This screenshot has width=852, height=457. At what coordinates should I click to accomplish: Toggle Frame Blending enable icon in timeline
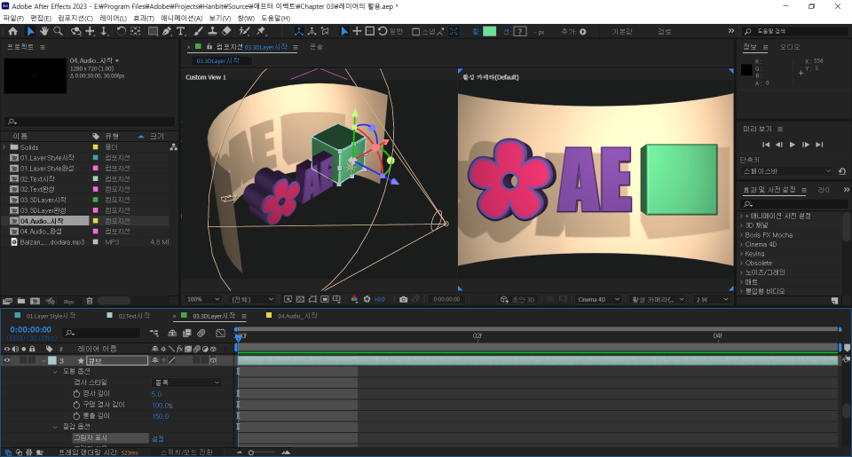187,333
